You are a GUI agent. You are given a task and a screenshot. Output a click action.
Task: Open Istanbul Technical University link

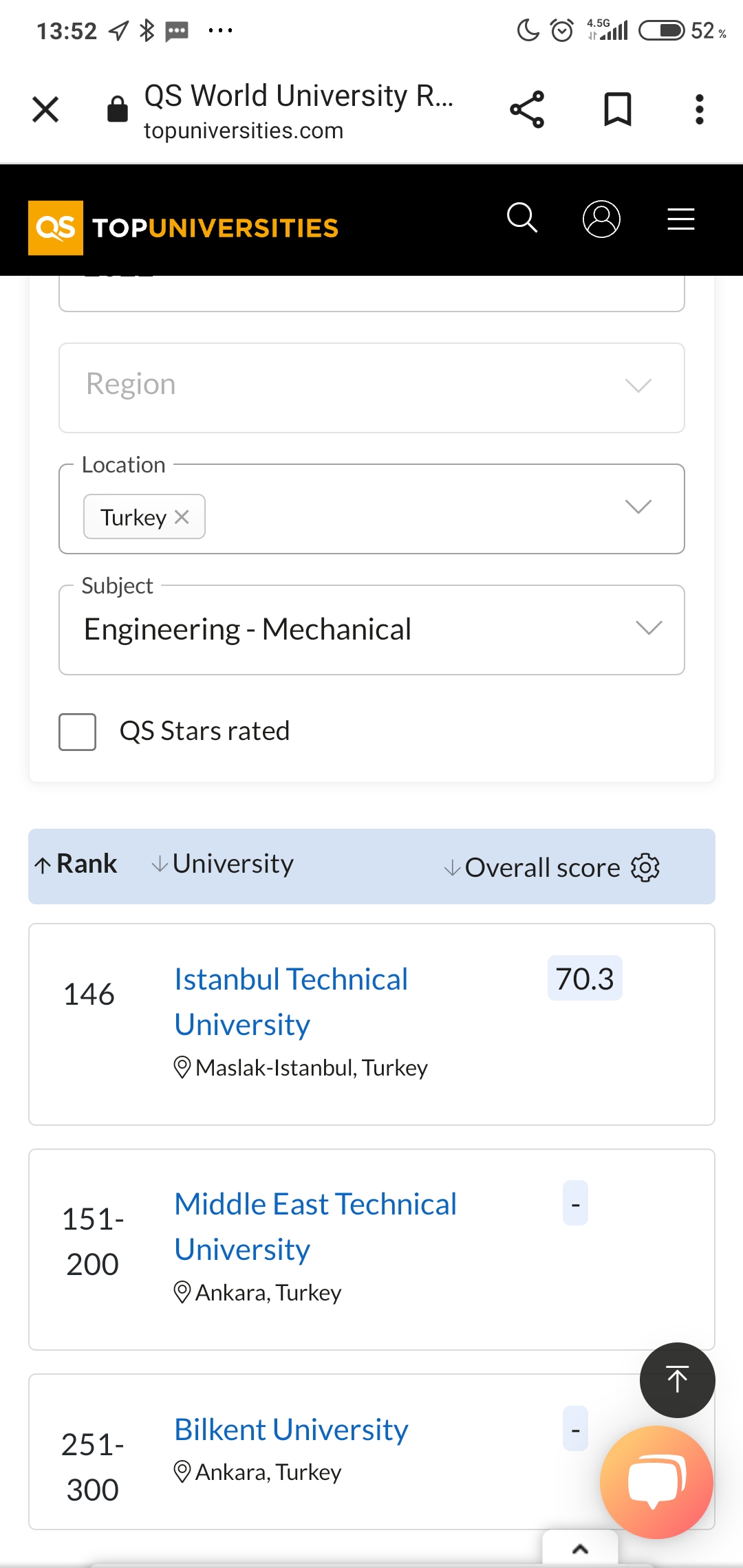pos(291,1002)
